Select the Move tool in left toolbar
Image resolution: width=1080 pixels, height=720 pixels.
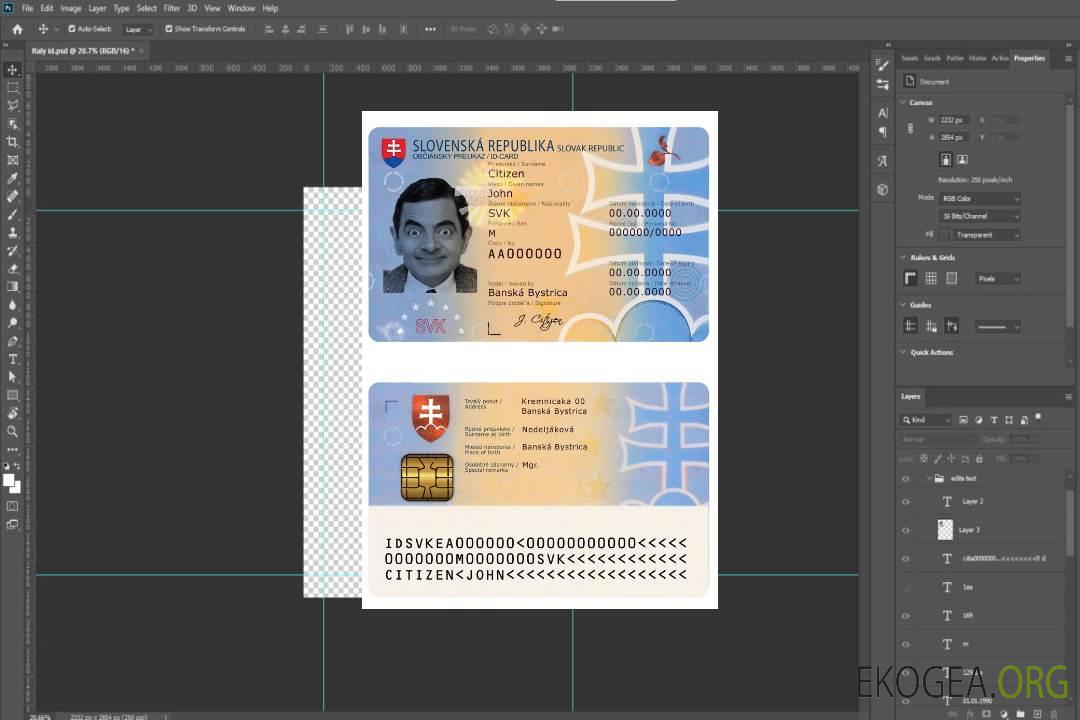click(x=12, y=70)
